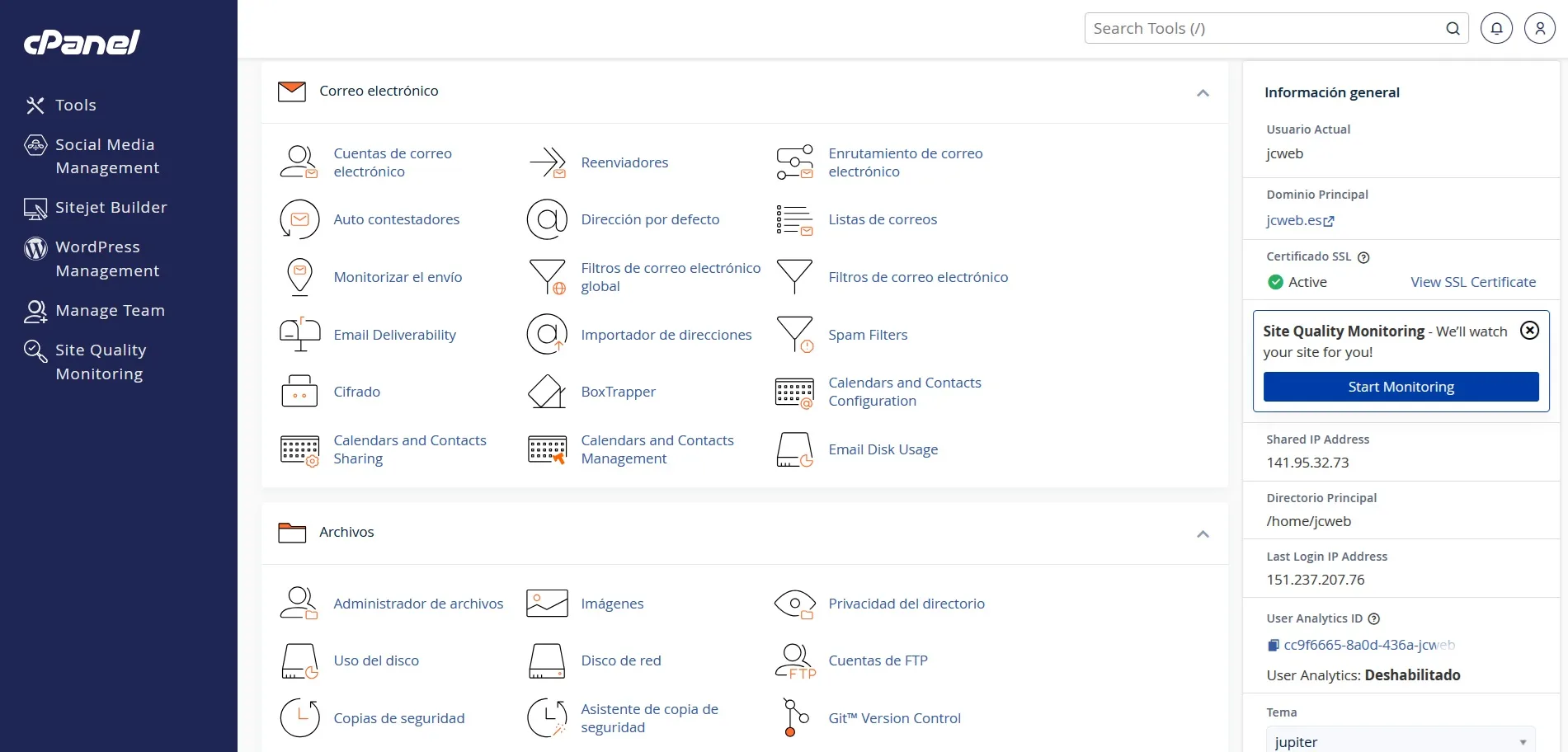Viewport: 1568px width, 752px height.
Task: Open Git Version Control
Action: pyautogui.click(x=895, y=718)
